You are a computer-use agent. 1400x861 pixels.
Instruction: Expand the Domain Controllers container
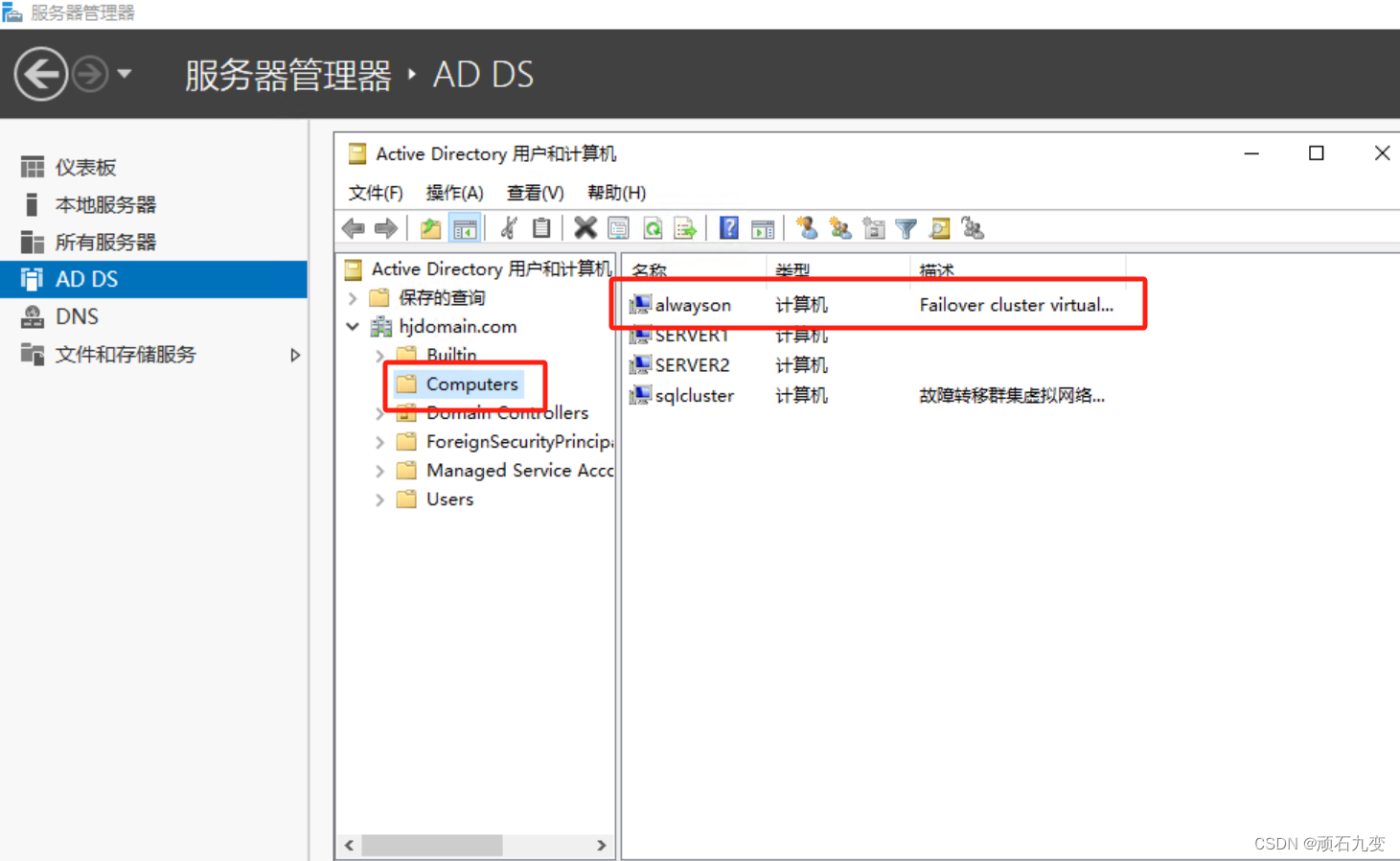point(379,412)
